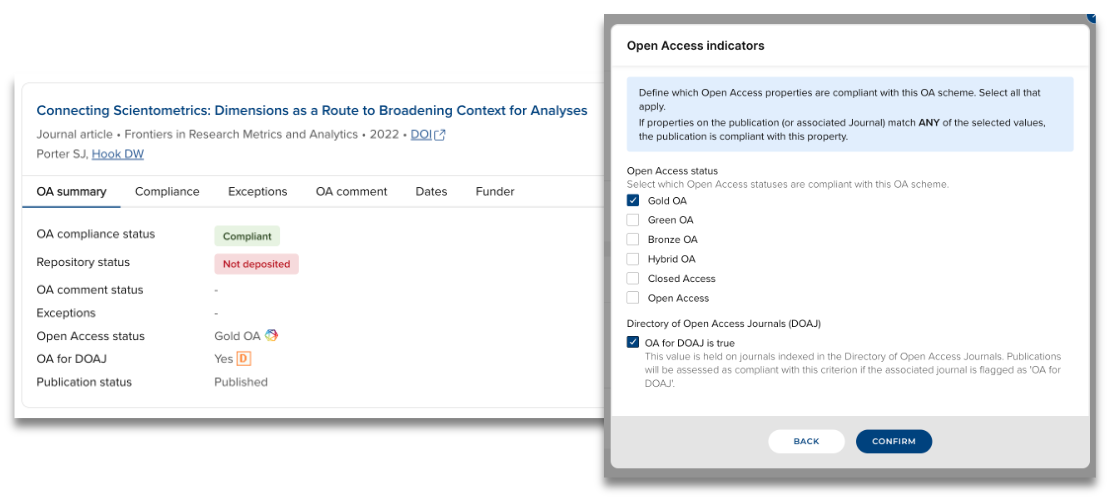Click the Back button

point(806,441)
